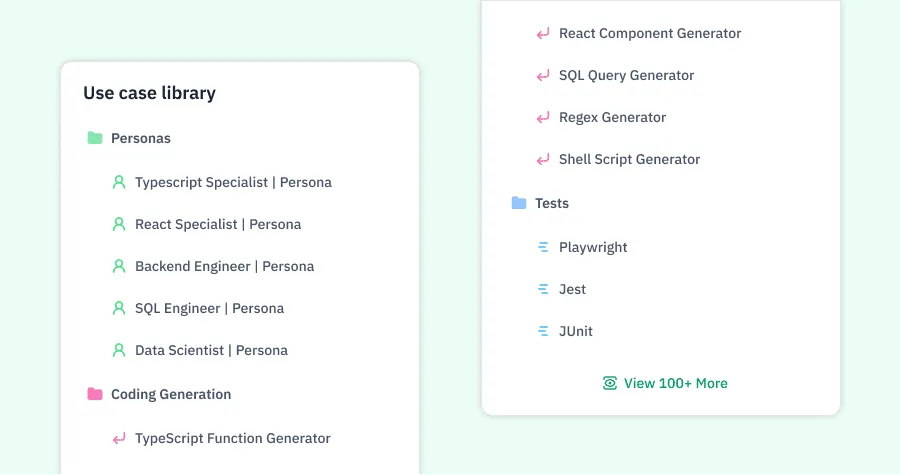Choose TypeScript Function Generator
The width and height of the screenshot is (900, 475).
tap(232, 438)
